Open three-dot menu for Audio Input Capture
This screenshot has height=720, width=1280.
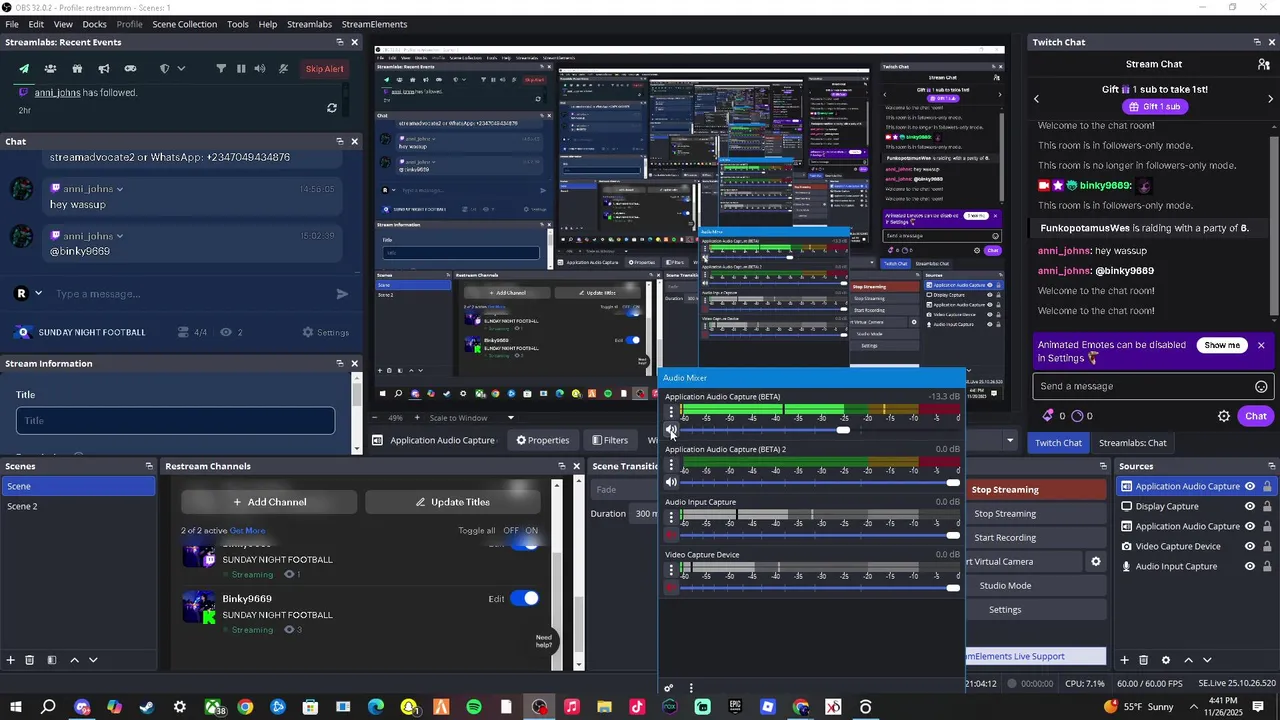point(671,517)
